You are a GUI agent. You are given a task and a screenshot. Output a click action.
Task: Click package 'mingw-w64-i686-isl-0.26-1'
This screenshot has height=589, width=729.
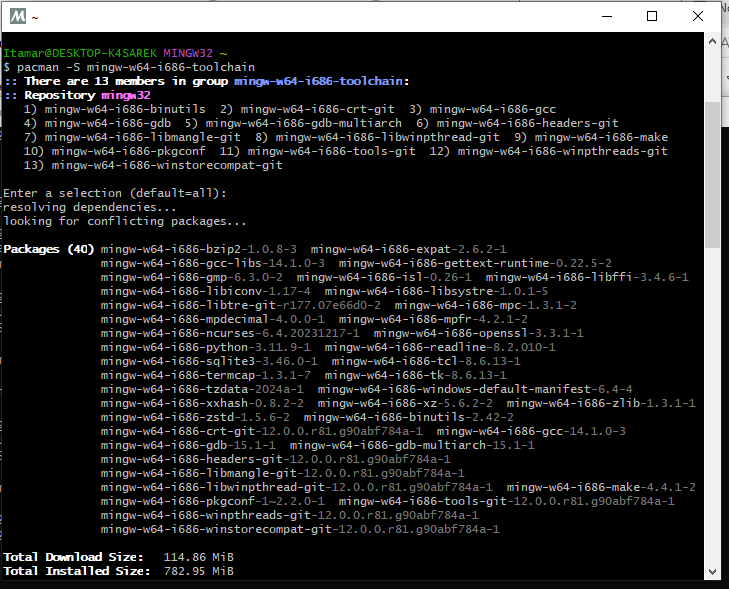tap(384, 277)
